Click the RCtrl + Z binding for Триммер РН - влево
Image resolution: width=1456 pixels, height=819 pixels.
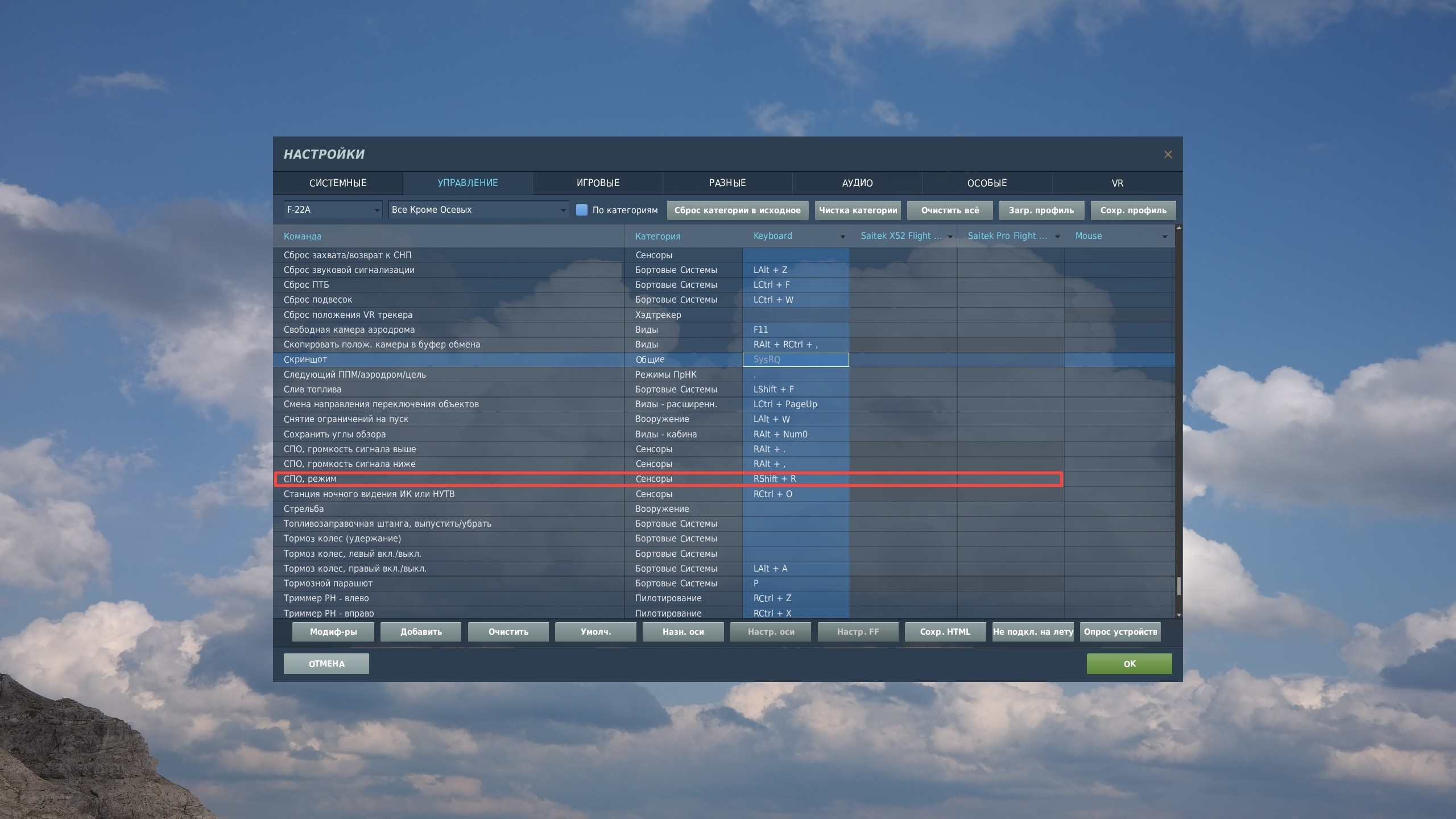796,598
